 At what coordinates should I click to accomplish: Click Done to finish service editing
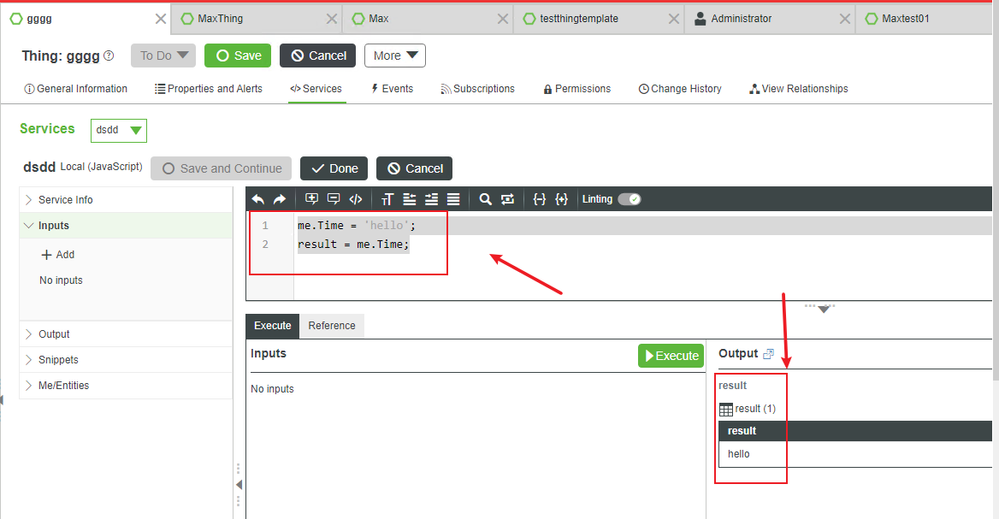(x=334, y=169)
